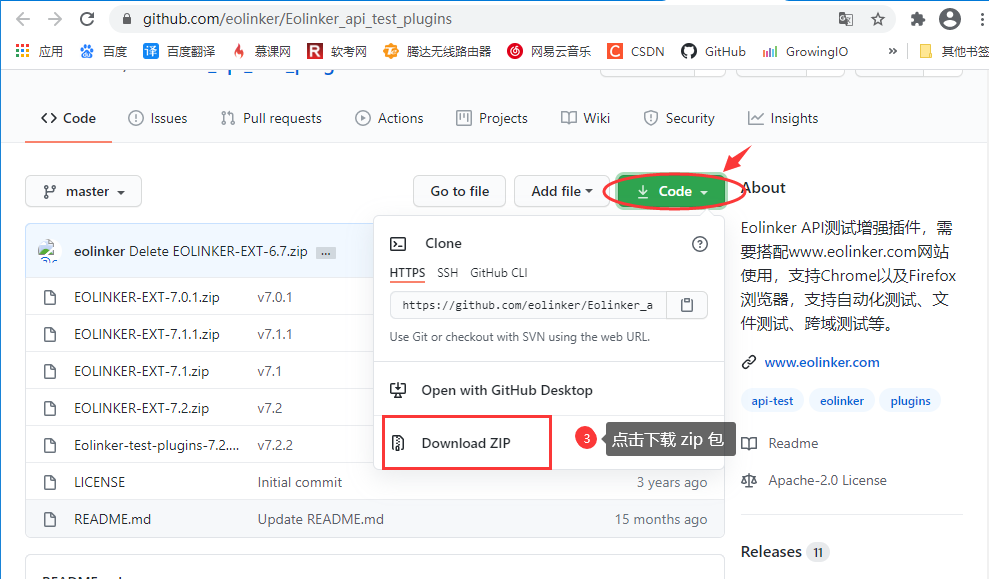Open the Add file dropdown

tap(561, 191)
